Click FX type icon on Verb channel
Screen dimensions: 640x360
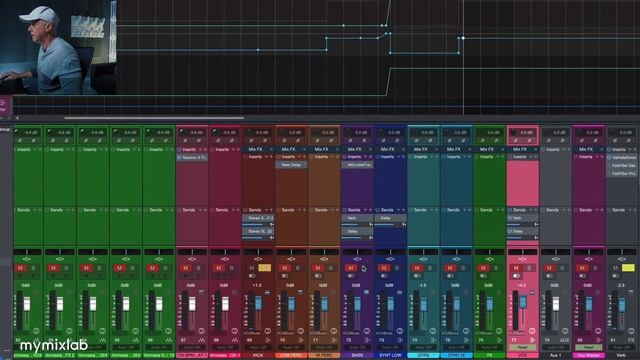tap(631, 340)
